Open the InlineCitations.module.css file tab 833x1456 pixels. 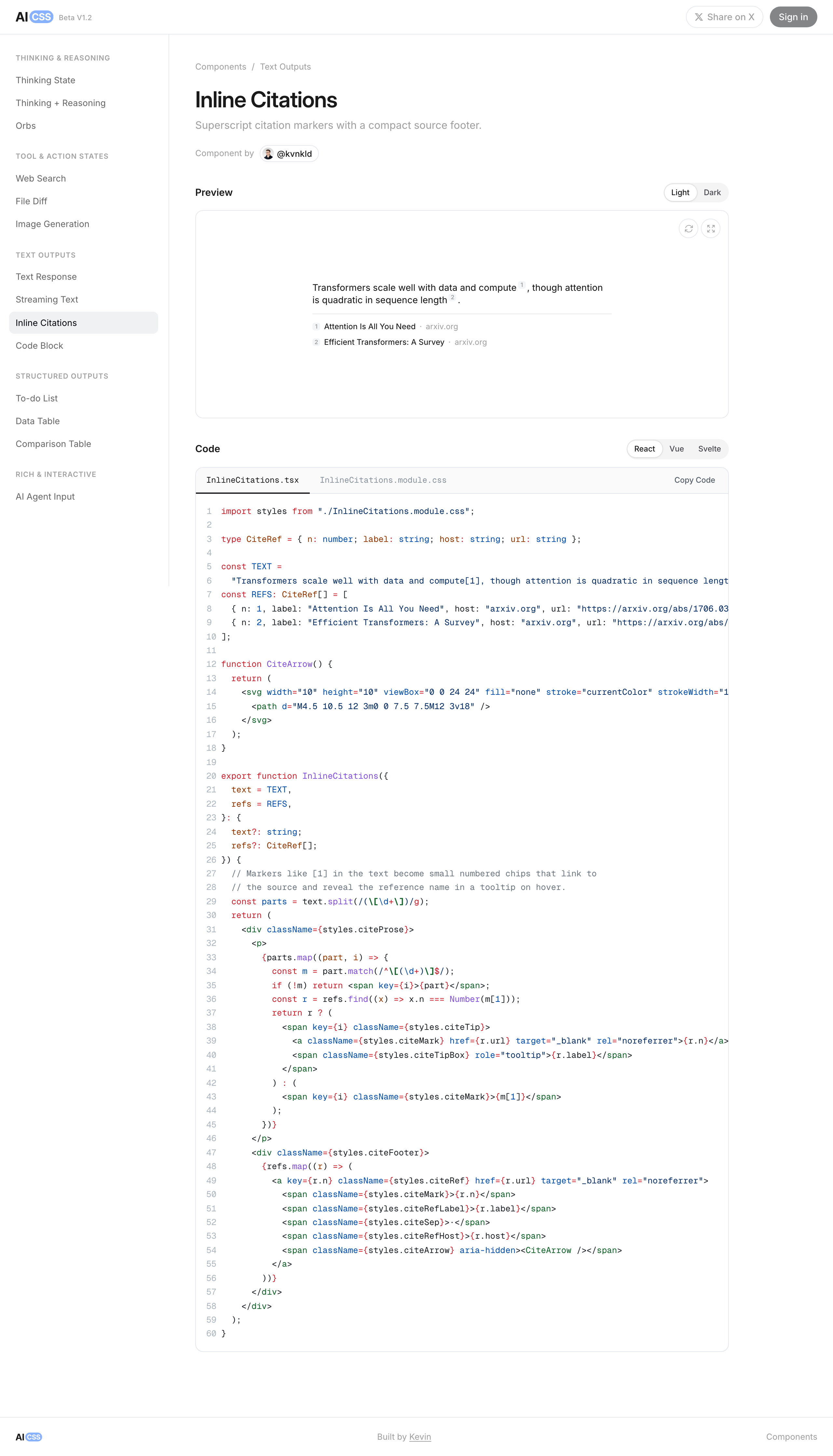point(383,480)
